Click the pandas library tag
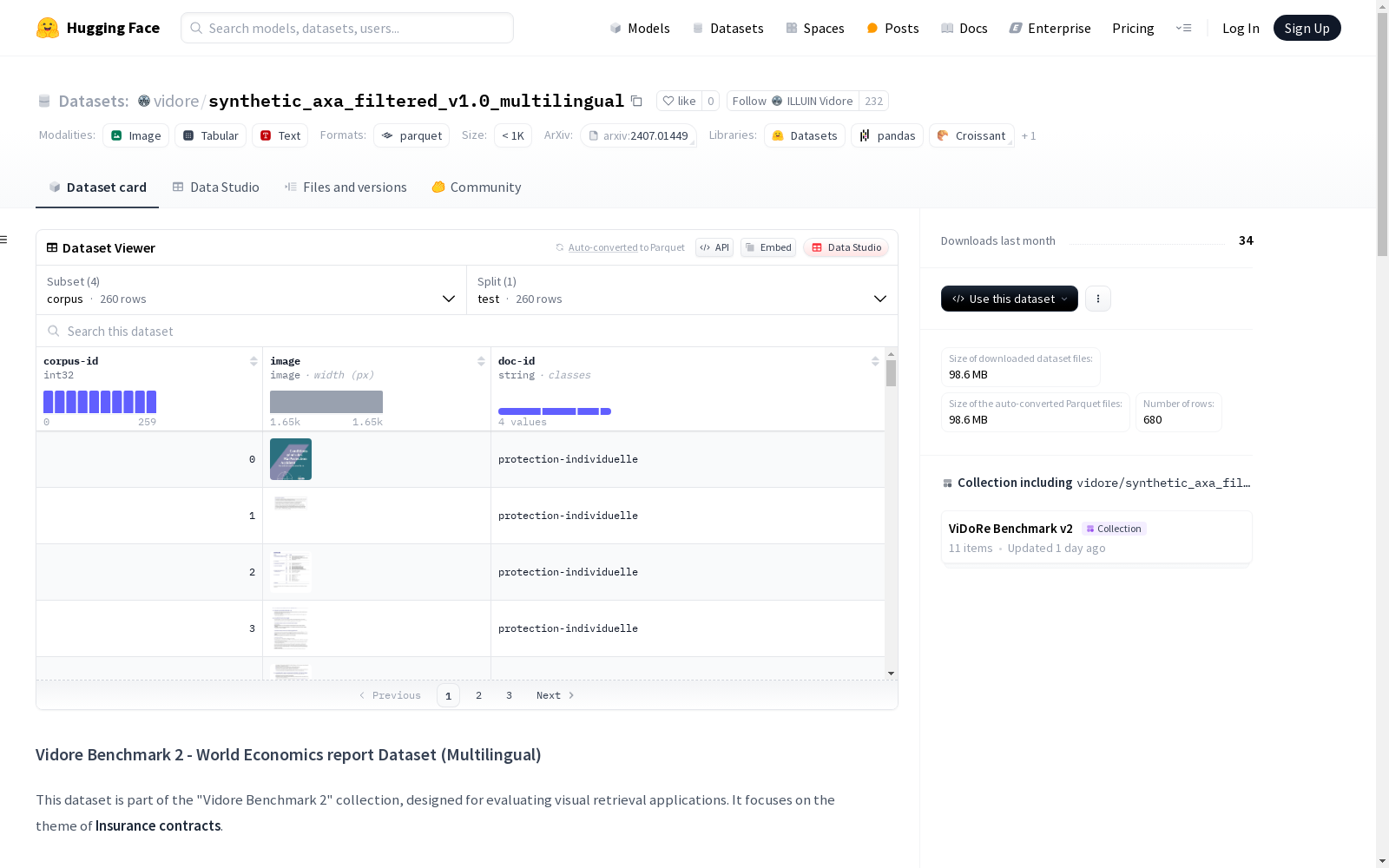Image resolution: width=1389 pixels, height=868 pixels. point(887,135)
